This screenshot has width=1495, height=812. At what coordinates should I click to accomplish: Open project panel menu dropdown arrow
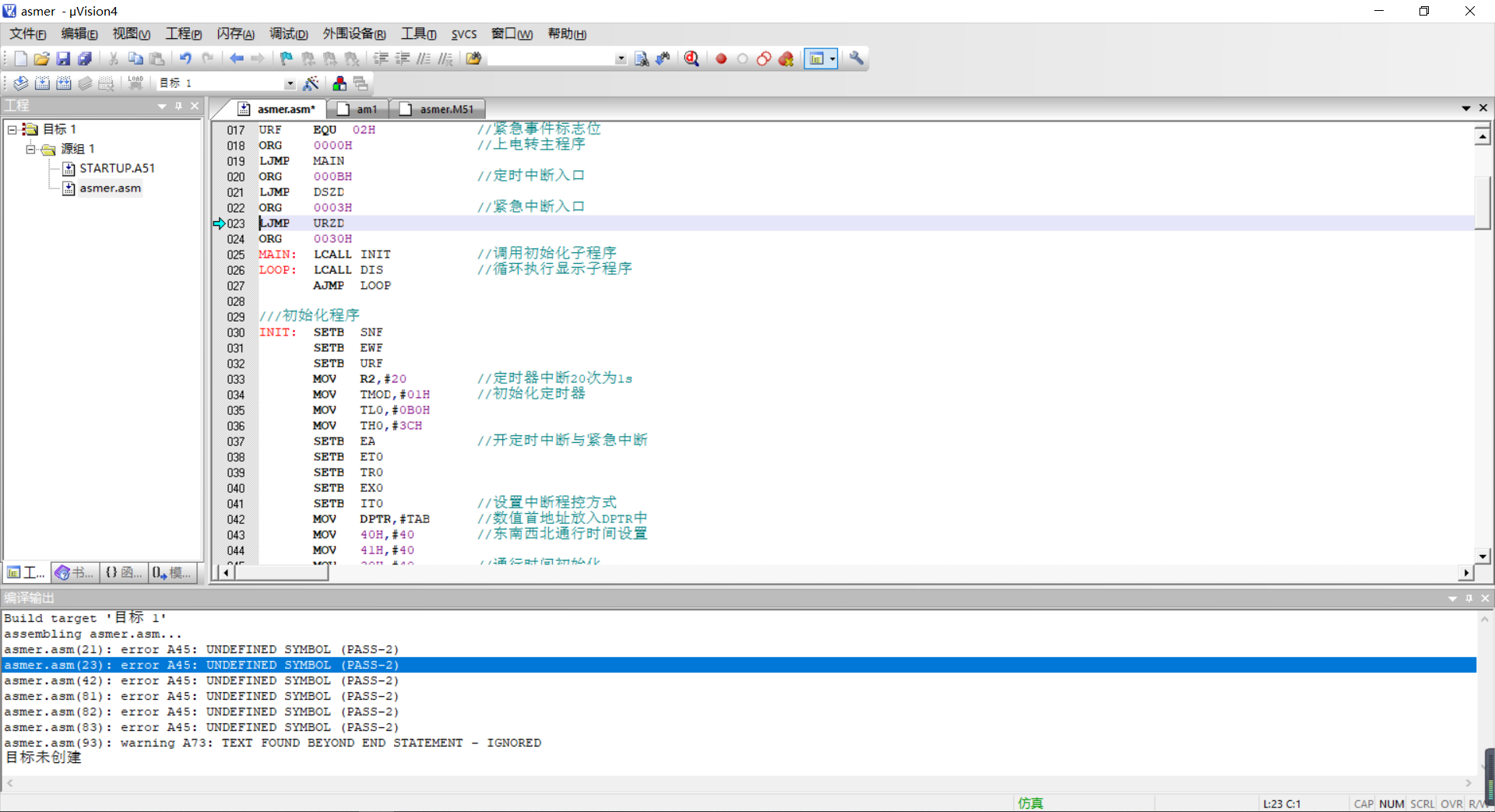tap(162, 106)
